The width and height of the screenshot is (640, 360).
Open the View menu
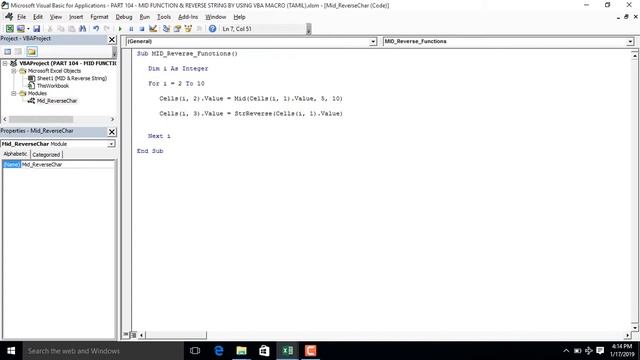56,17
